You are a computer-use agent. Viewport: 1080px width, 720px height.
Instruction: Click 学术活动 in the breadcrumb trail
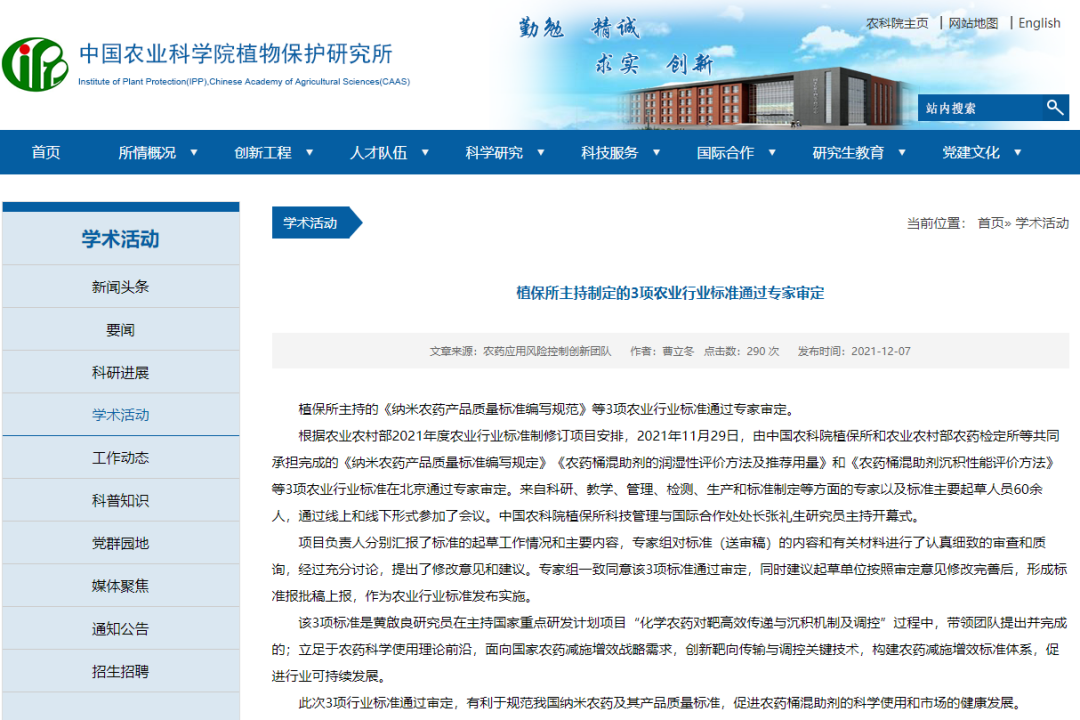(1042, 223)
